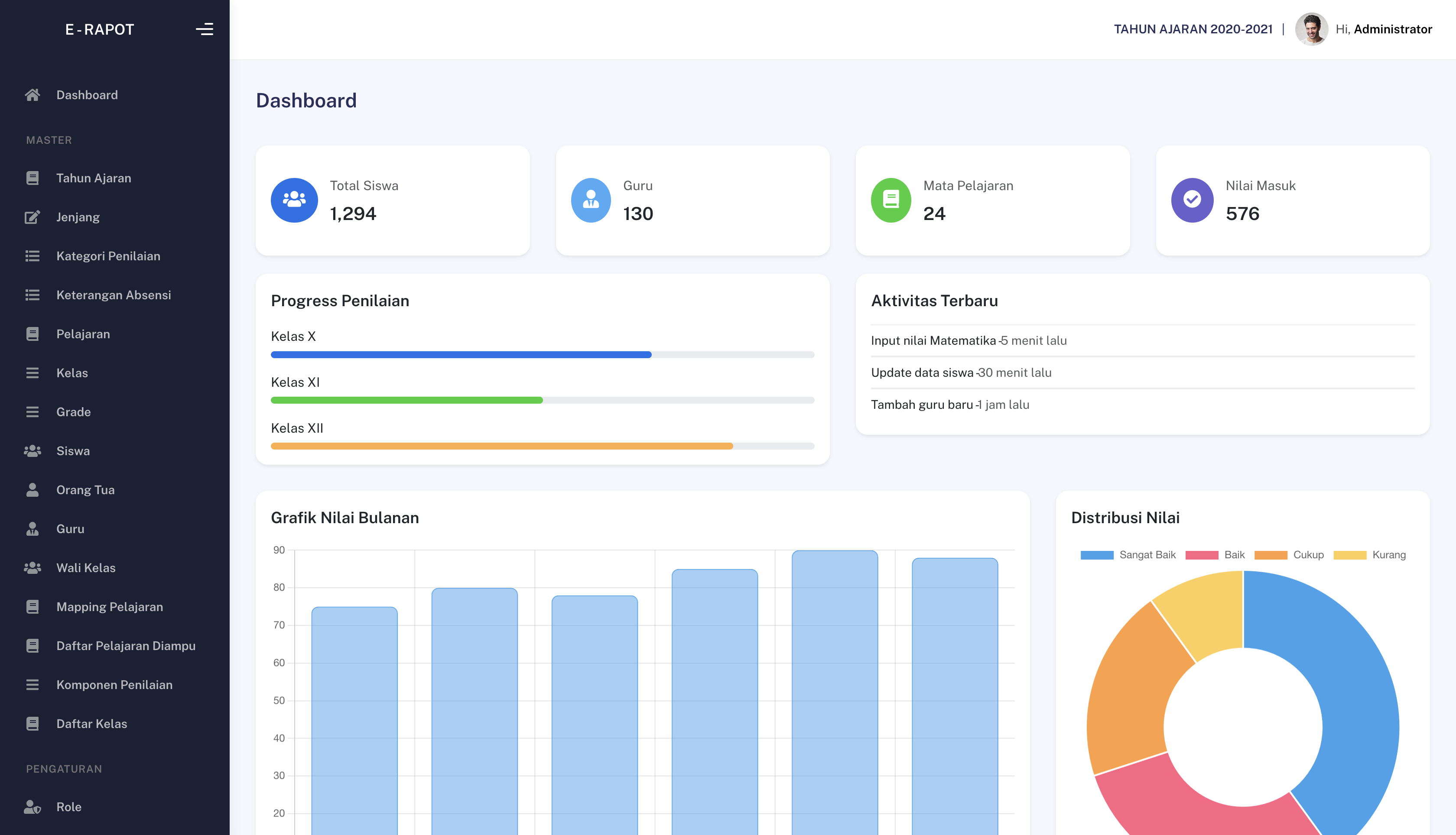
Task: Click the Wali Kelas group icon
Action: coord(32,568)
